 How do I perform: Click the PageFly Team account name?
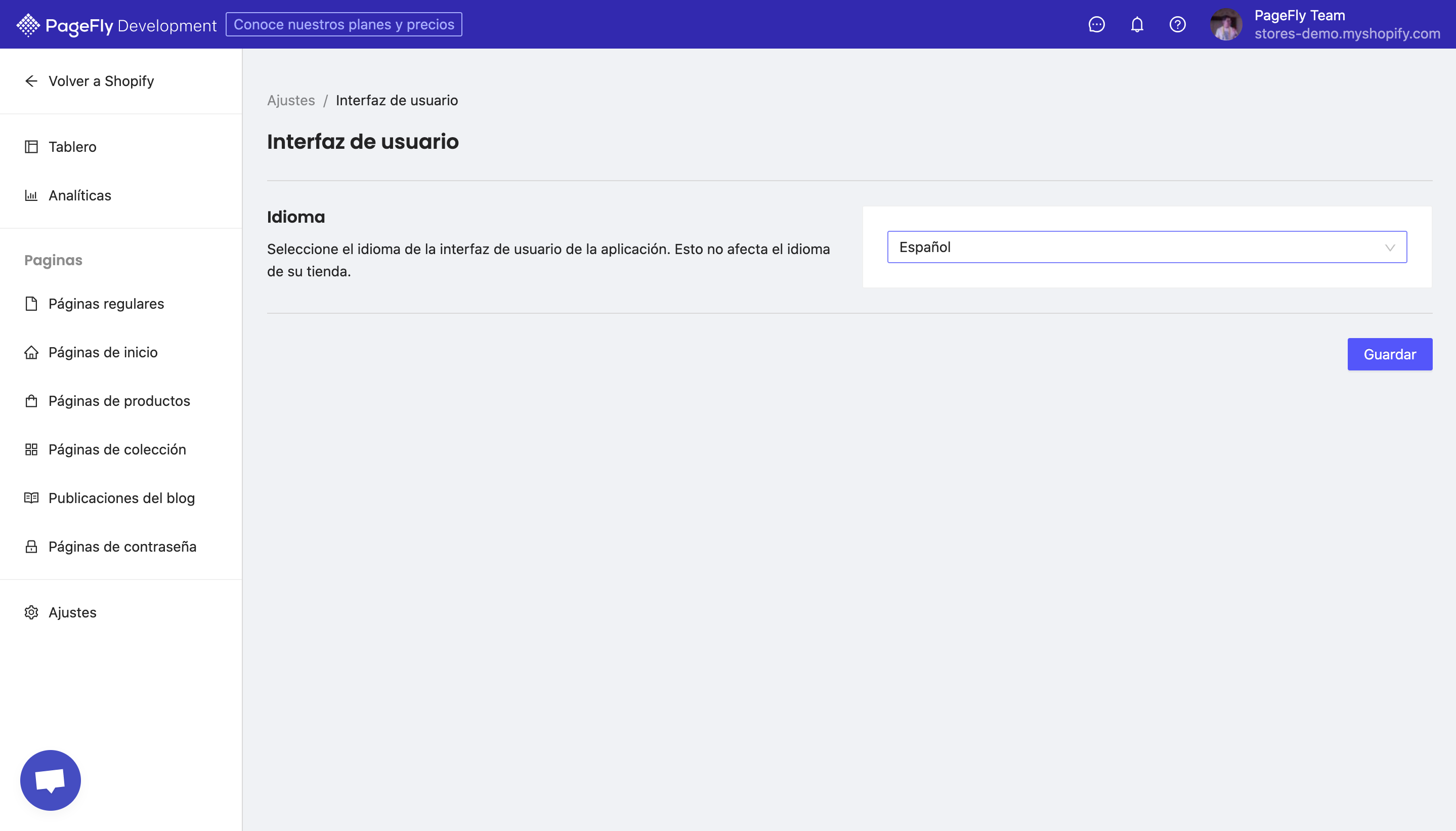[x=1299, y=15]
